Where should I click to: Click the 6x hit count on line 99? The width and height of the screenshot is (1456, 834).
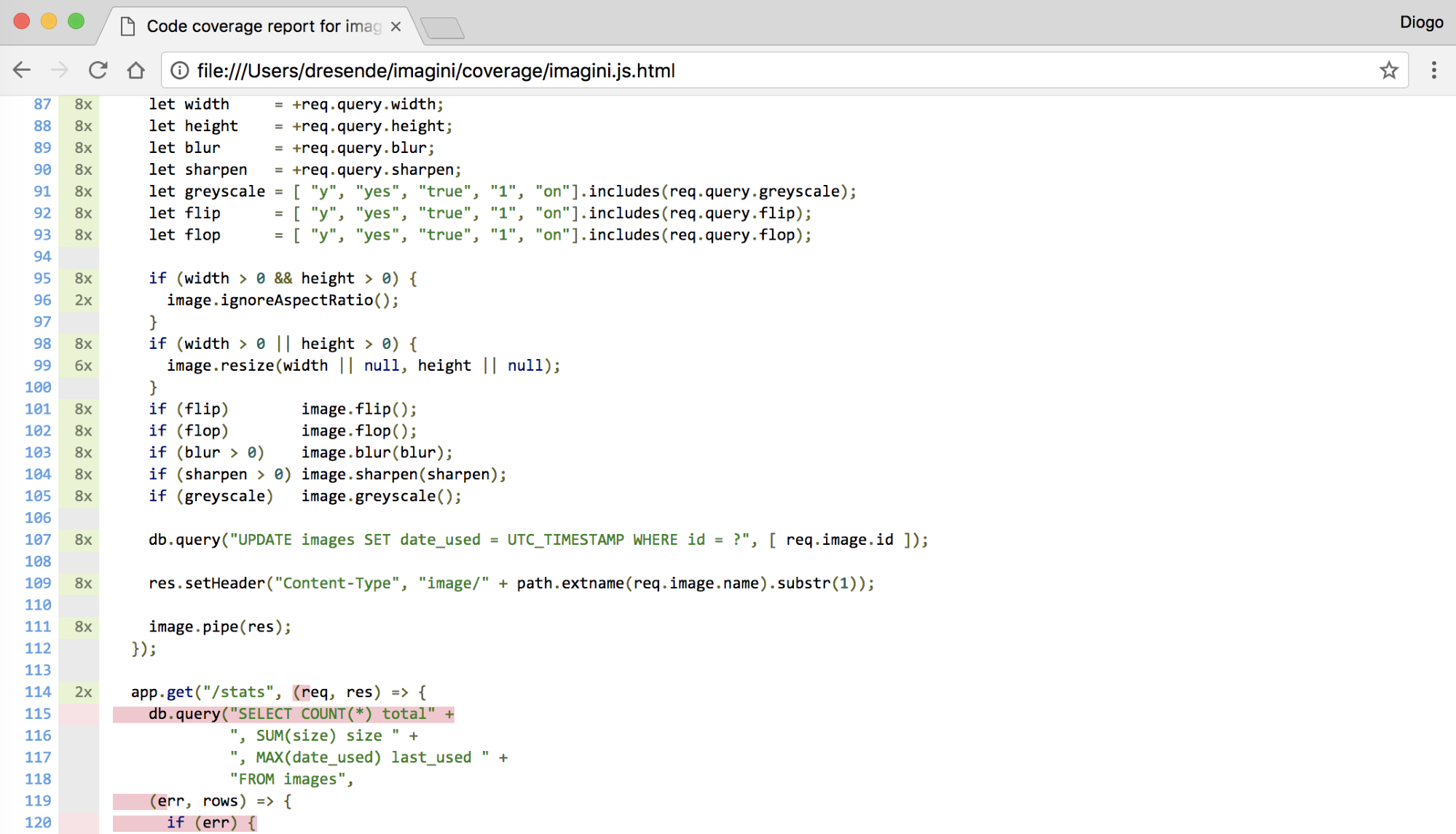tap(83, 366)
